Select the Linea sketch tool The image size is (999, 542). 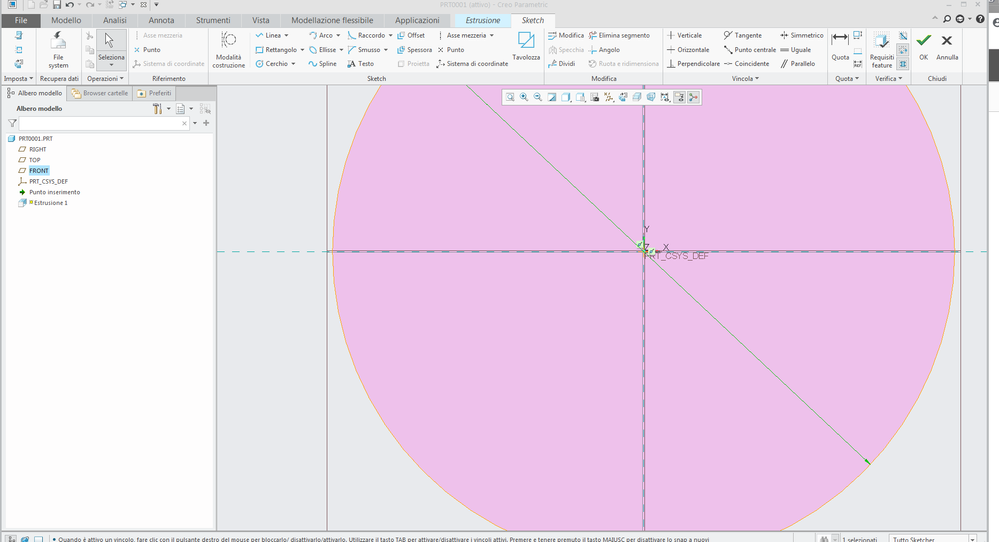click(268, 36)
